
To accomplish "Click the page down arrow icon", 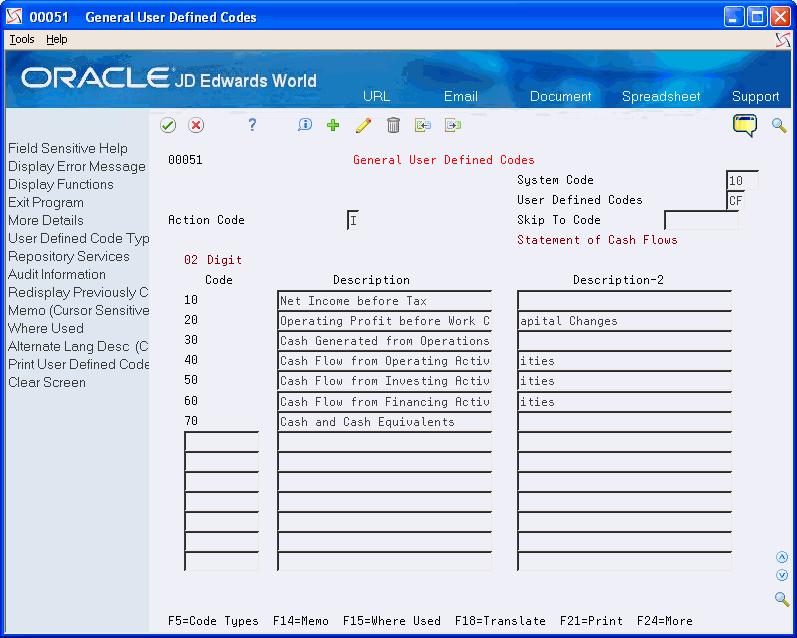I will click(782, 575).
